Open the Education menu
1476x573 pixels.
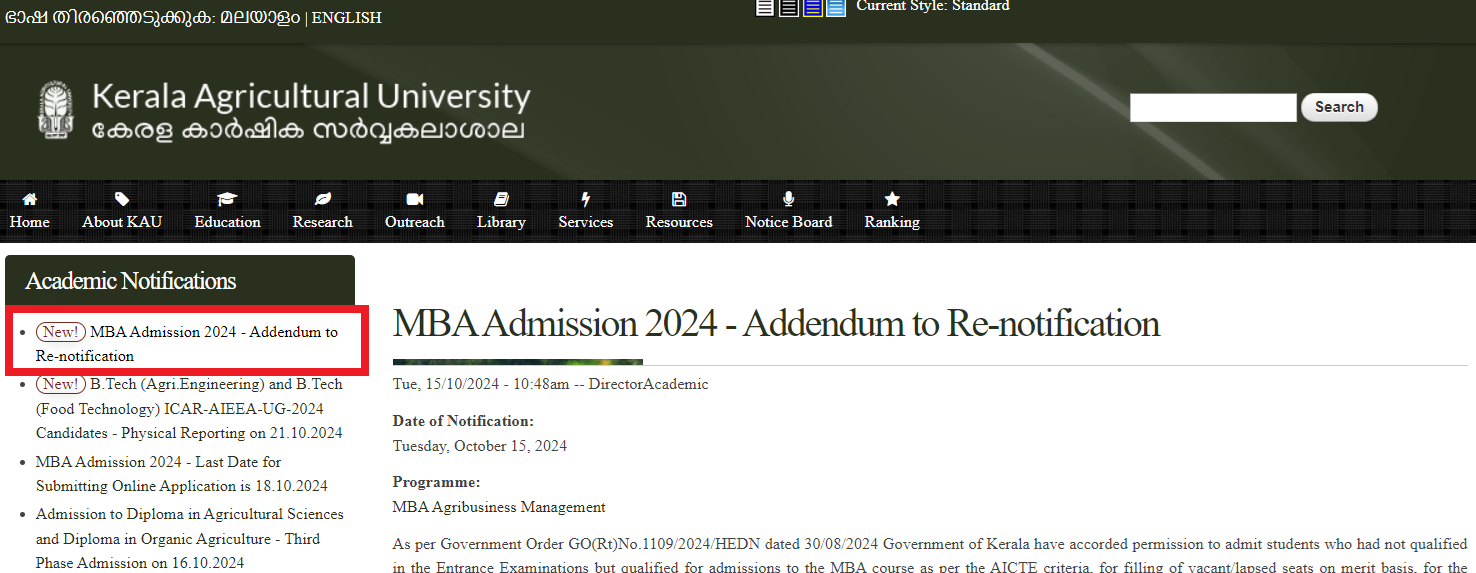click(x=227, y=222)
